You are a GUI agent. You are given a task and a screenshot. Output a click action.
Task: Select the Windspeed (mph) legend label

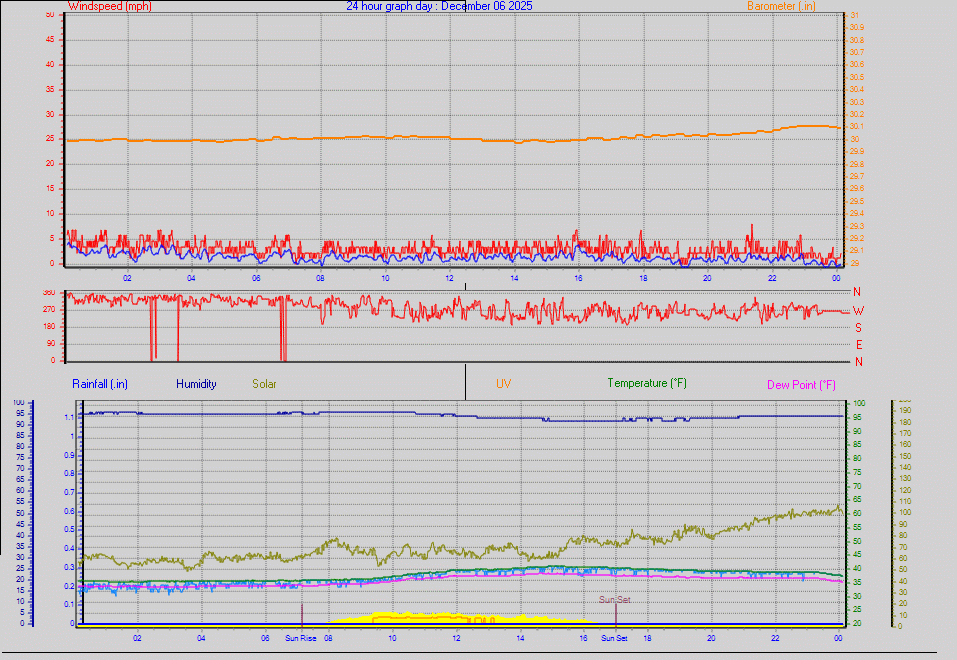pyautogui.click(x=108, y=6)
